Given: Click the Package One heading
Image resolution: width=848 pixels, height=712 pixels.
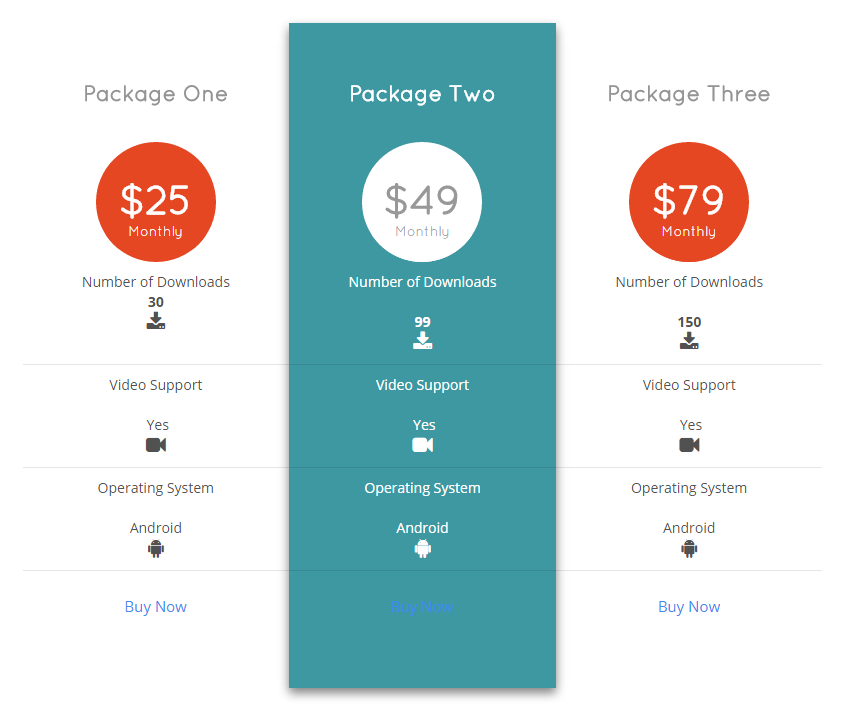Looking at the screenshot, I should 156,94.
